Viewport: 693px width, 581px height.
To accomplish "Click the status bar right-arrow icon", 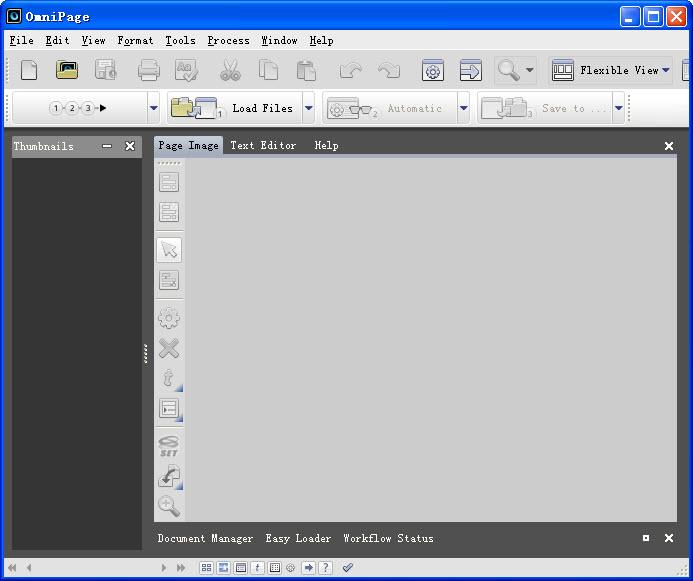I will click(x=308, y=568).
